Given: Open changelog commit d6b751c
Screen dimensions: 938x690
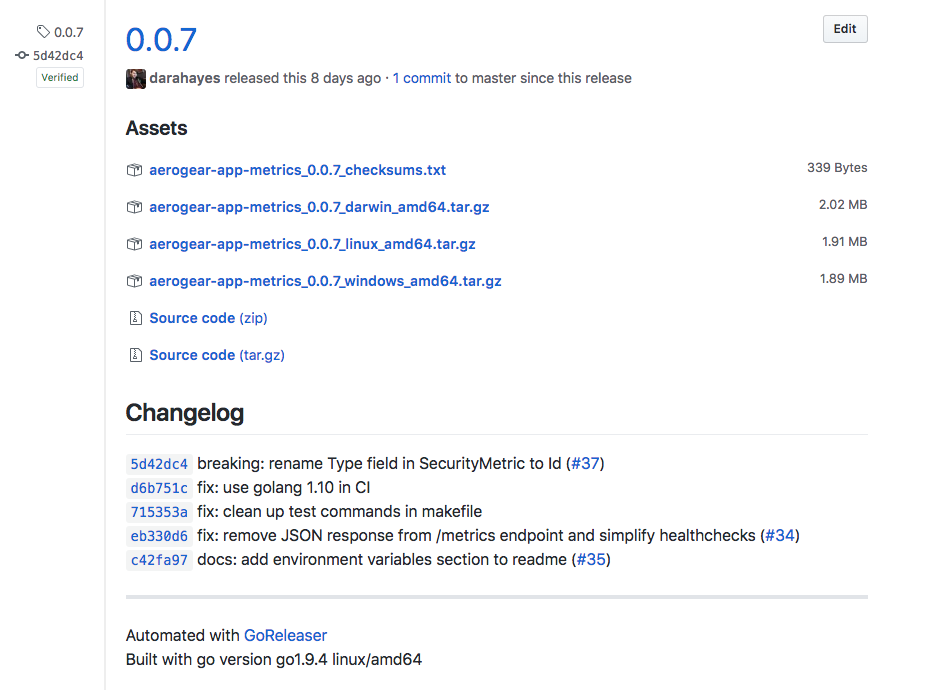Looking at the screenshot, I should 159,488.
